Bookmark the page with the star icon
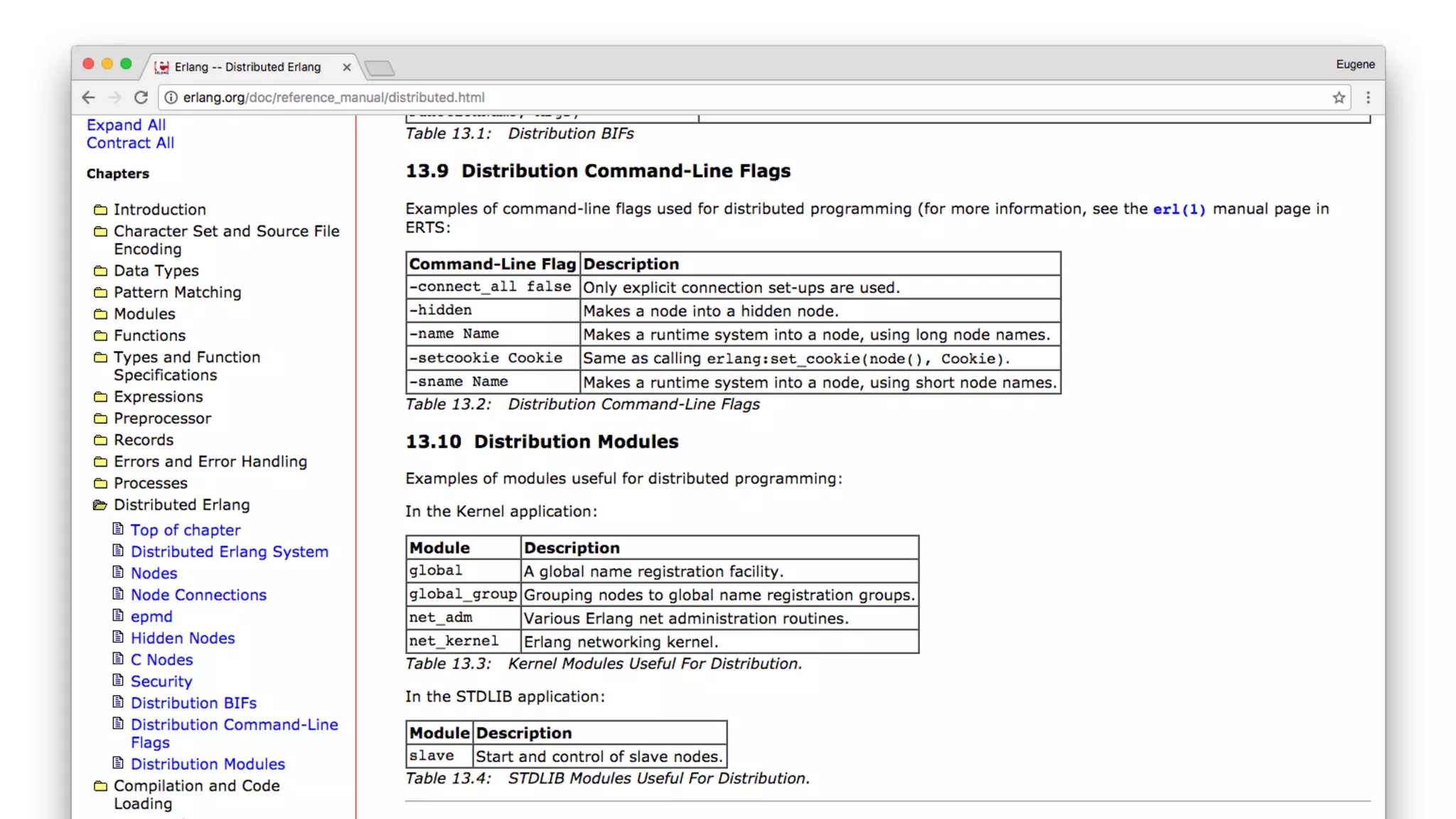1456x819 pixels. click(1339, 97)
